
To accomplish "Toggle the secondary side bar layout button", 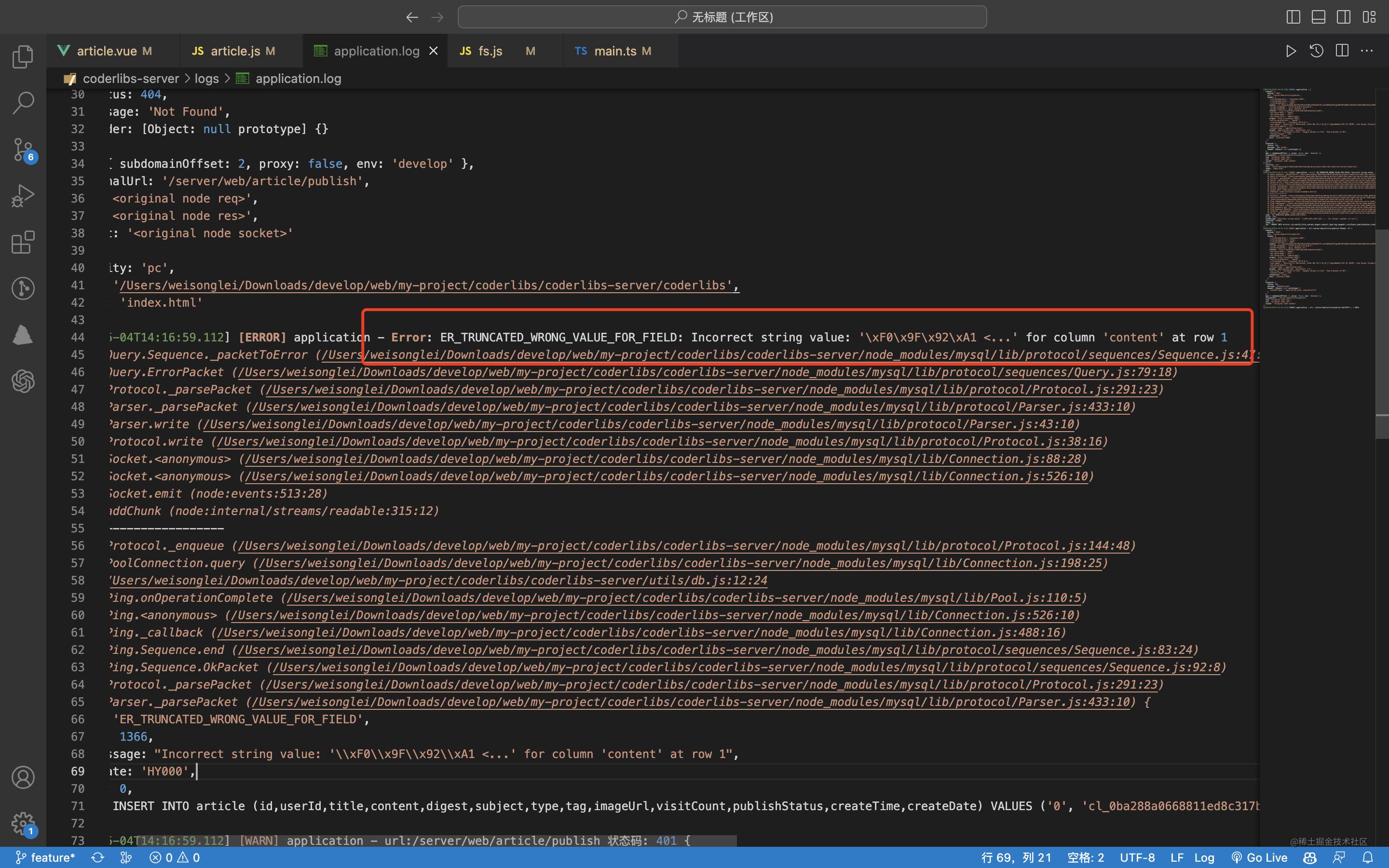I will pyautogui.click(x=1343, y=17).
